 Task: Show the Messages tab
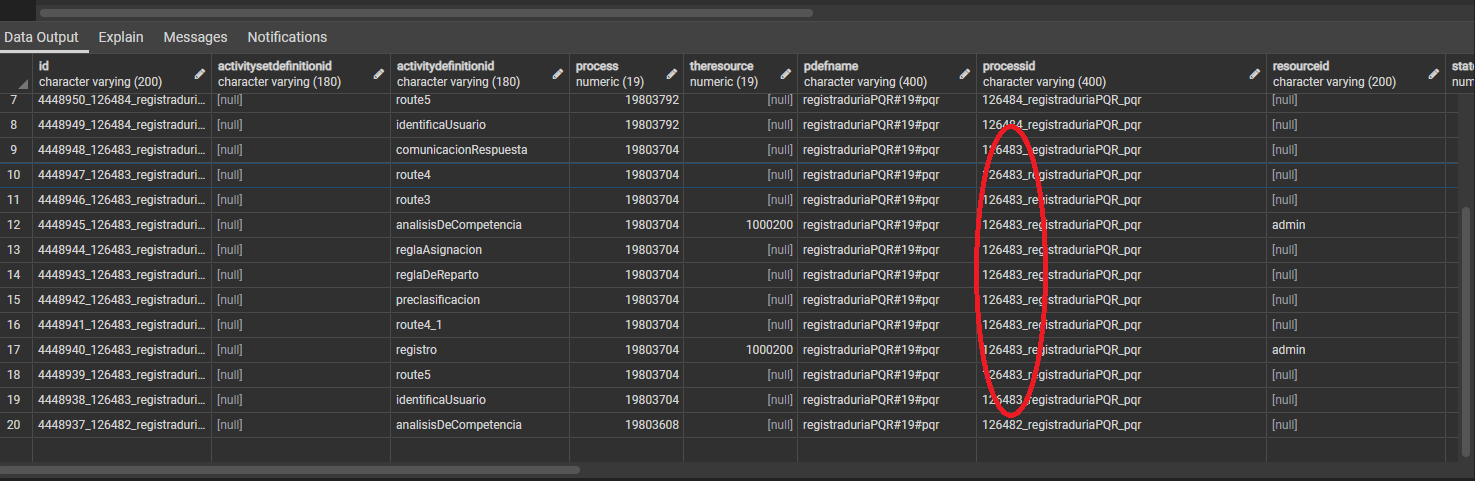195,37
